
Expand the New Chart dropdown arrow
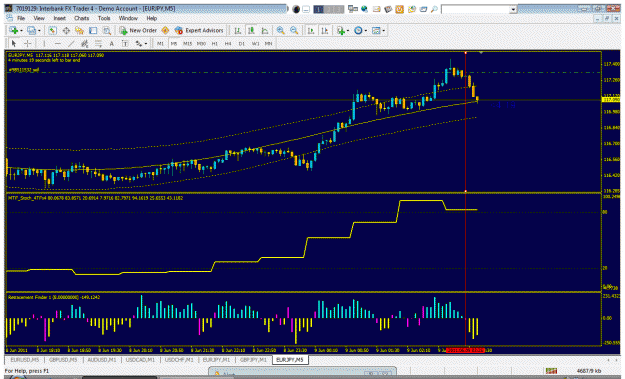[21, 31]
